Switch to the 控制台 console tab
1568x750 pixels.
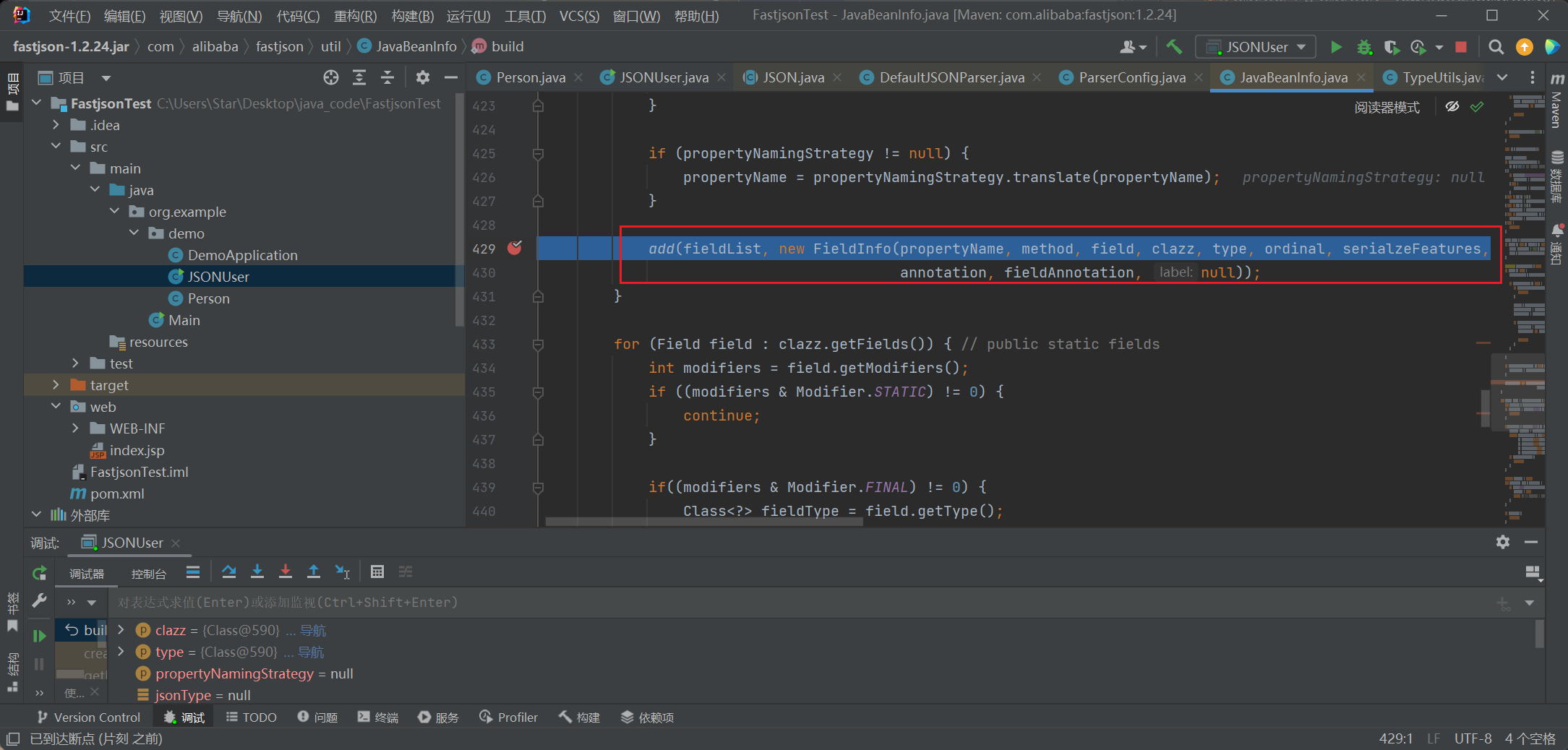tap(148, 574)
